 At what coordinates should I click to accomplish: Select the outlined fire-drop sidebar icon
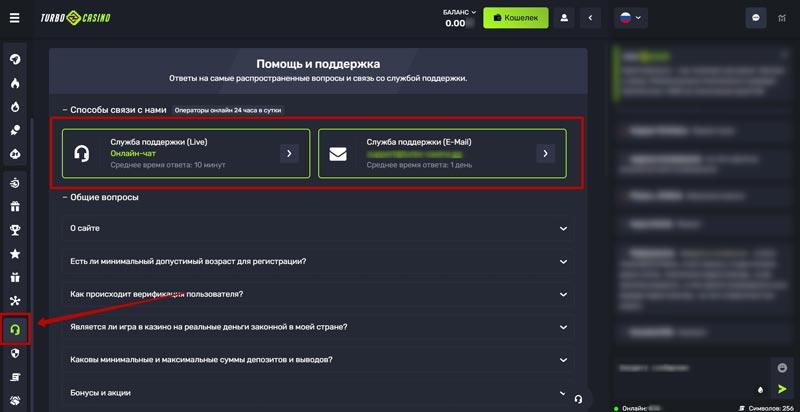[x=15, y=107]
